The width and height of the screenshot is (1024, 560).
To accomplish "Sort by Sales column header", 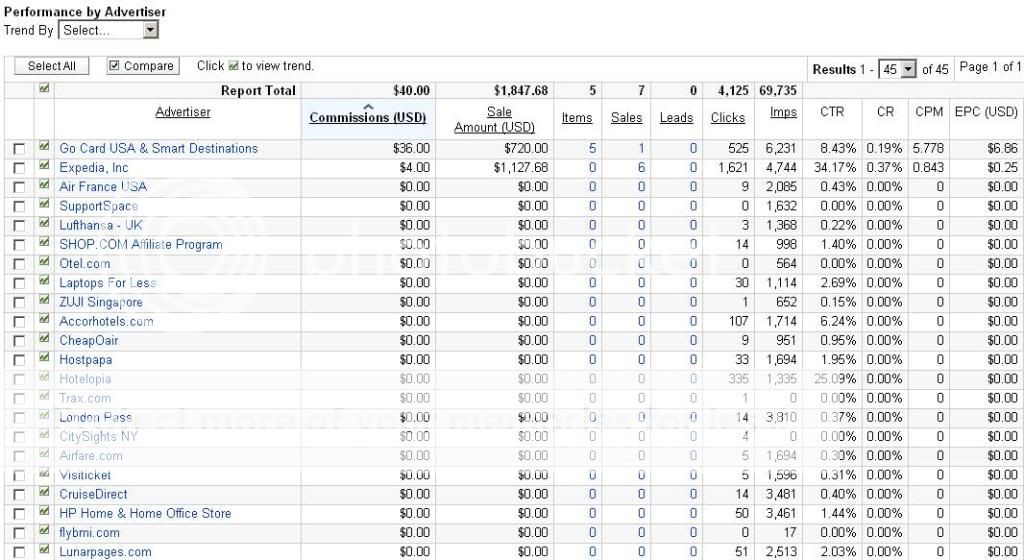I will 626,118.
